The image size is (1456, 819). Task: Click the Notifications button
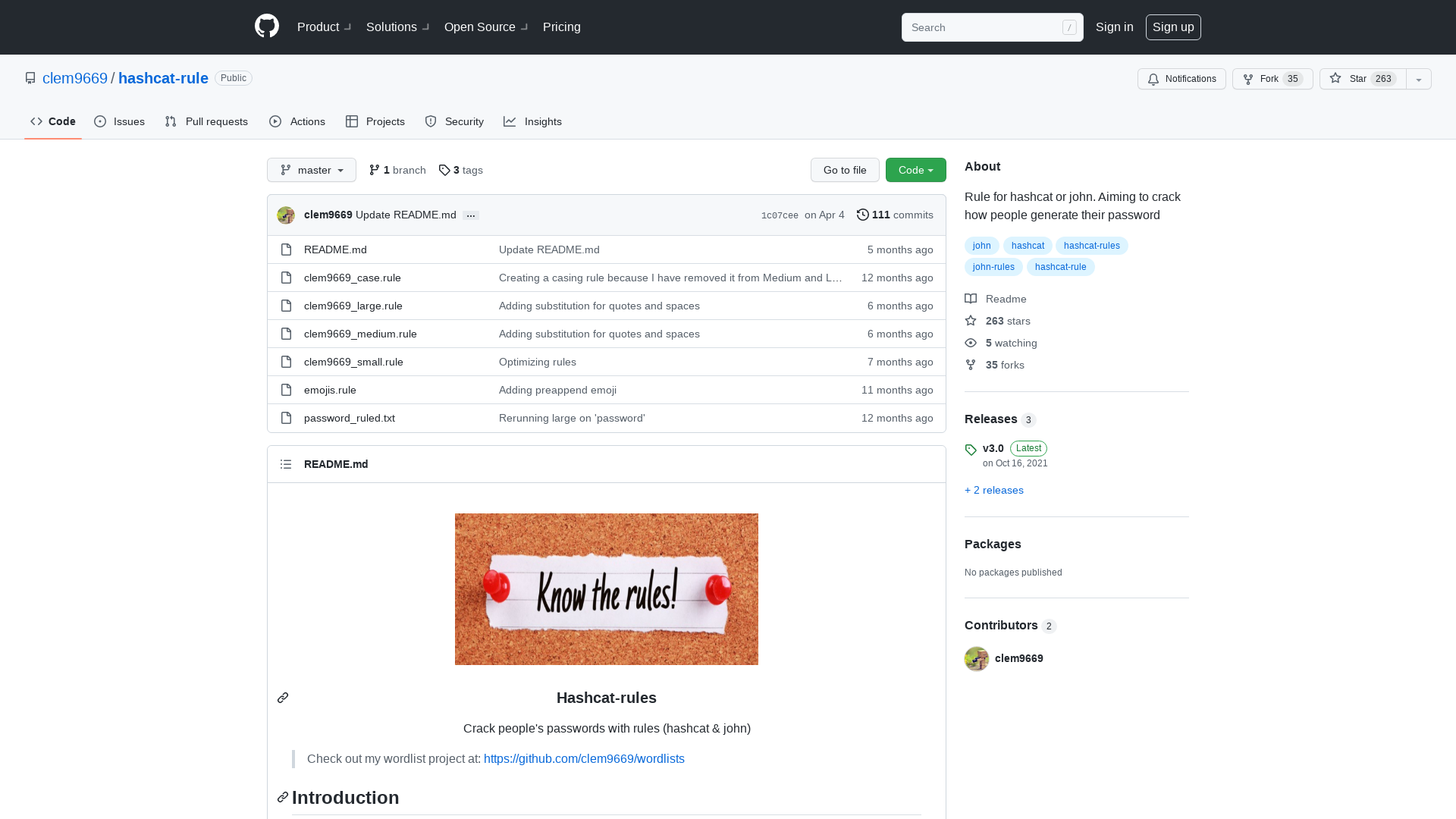(x=1181, y=79)
